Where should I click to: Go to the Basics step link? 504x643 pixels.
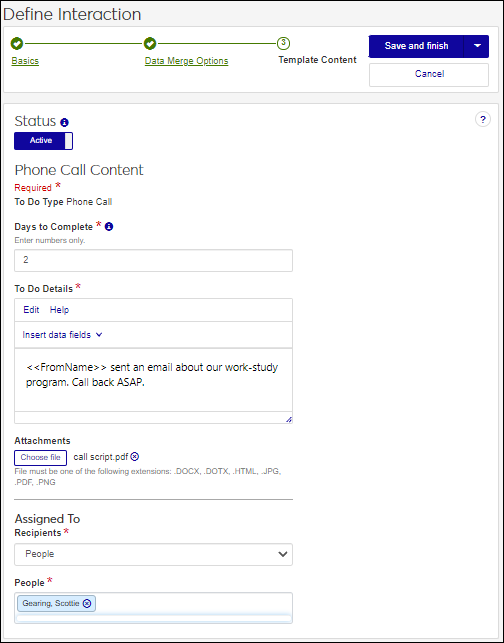(25, 61)
